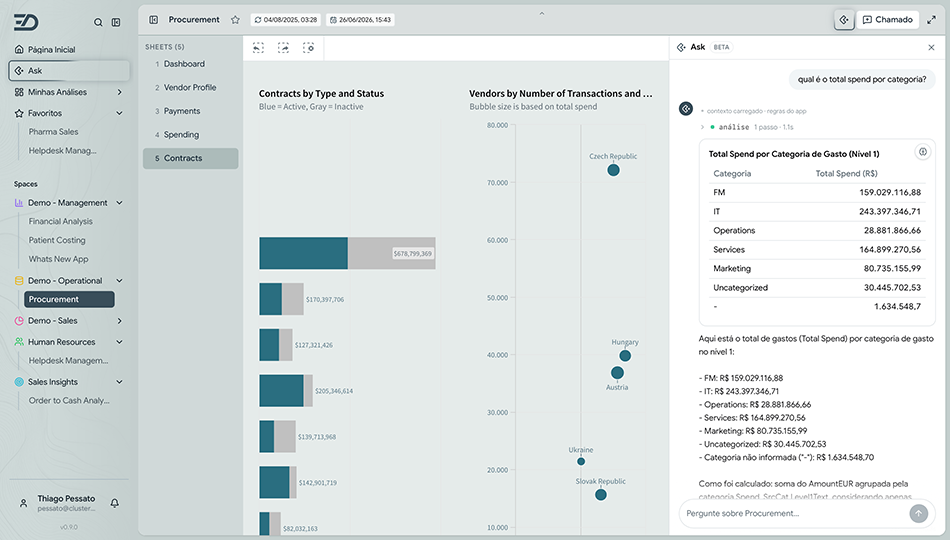Click the app logo at top left
This screenshot has width=950, height=540.
pos(26,22)
